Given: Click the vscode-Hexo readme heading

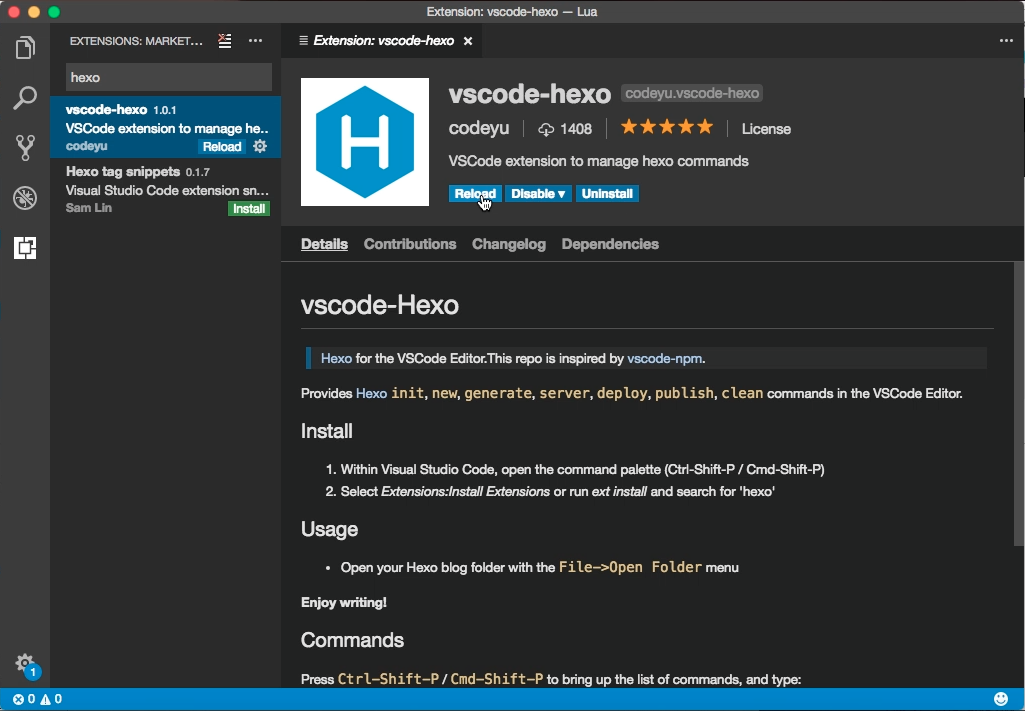Looking at the screenshot, I should [x=380, y=305].
